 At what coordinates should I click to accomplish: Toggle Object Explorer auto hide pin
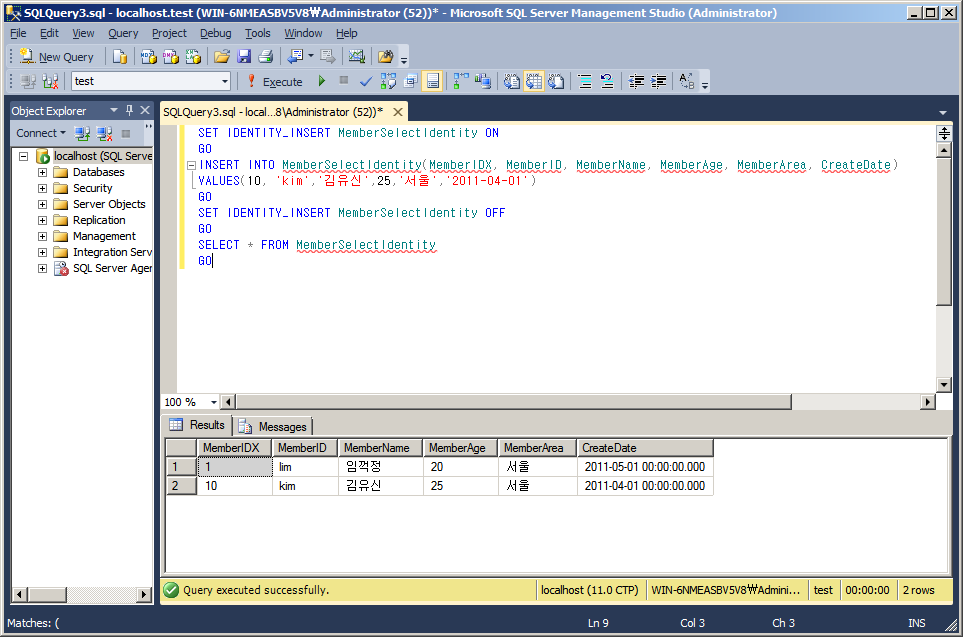pyautogui.click(x=130, y=110)
